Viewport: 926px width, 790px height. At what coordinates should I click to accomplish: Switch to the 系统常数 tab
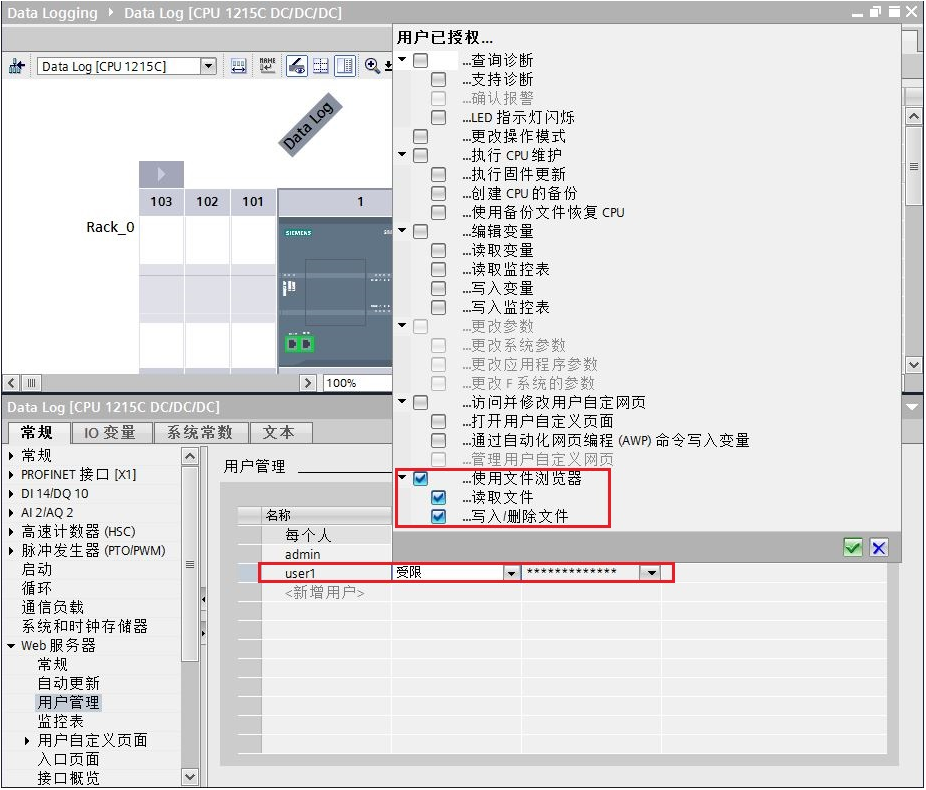click(200, 433)
